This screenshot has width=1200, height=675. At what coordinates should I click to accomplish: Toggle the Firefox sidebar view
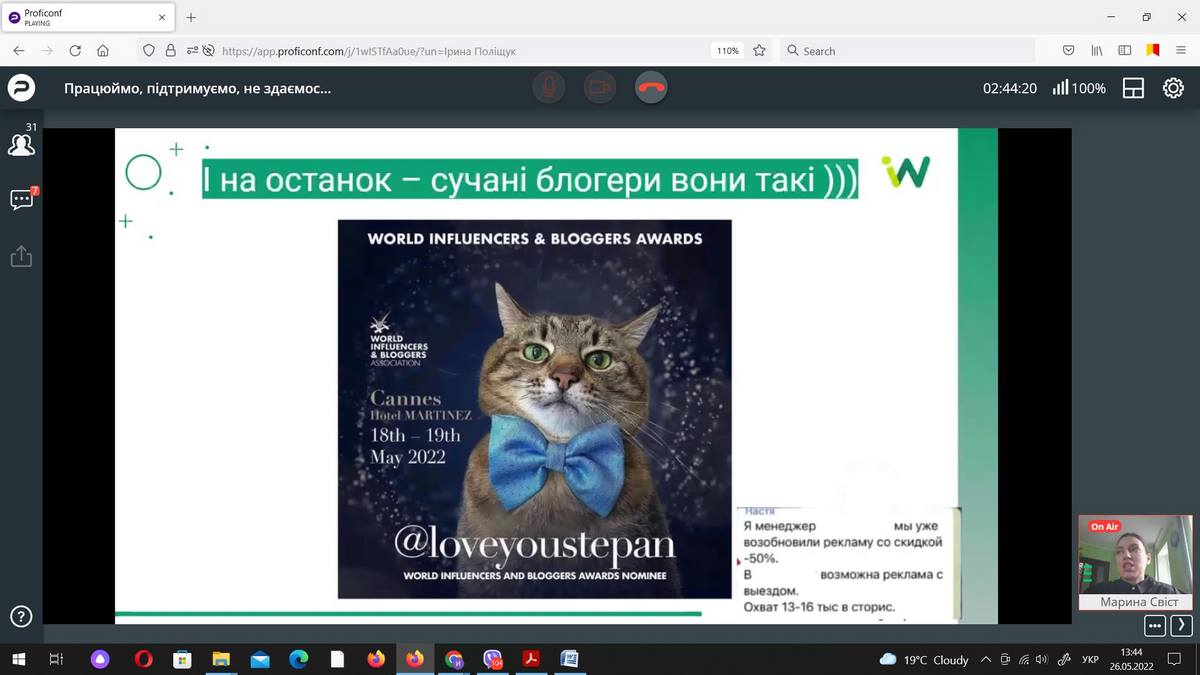(1125, 51)
